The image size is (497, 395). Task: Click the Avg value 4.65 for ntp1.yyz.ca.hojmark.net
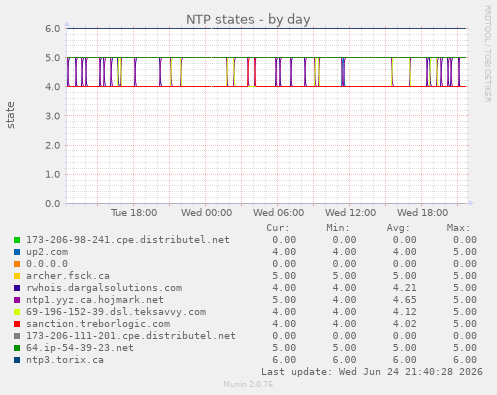tap(404, 300)
